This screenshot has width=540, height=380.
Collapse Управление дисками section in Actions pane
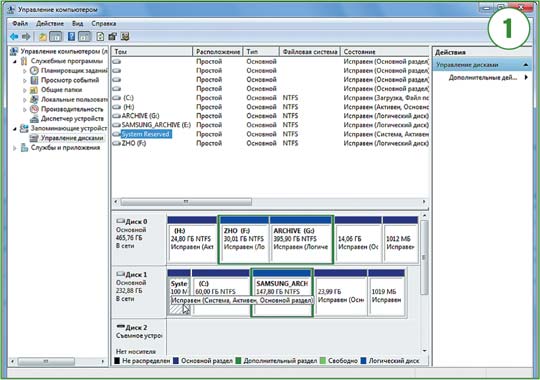pos(526,65)
